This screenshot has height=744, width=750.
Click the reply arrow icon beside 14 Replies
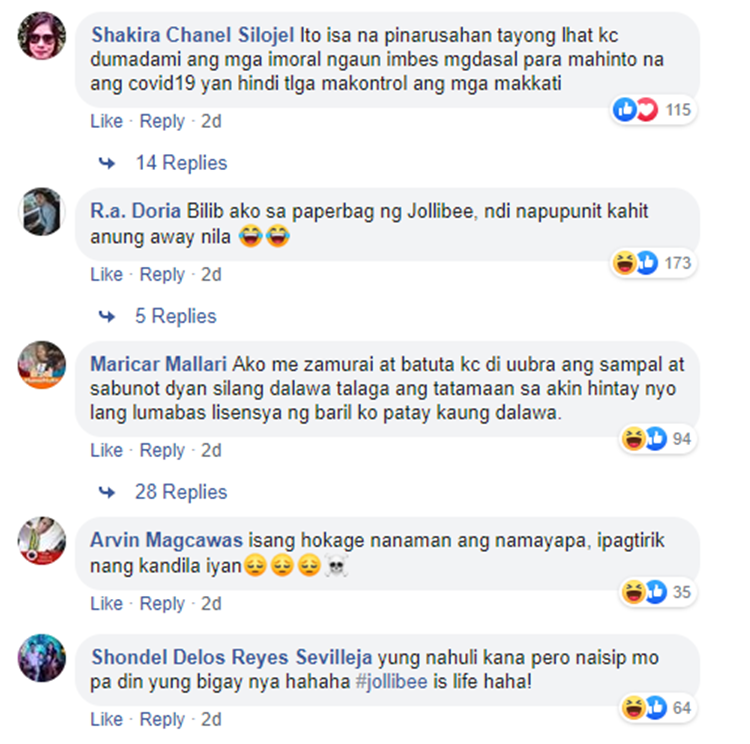click(107, 163)
